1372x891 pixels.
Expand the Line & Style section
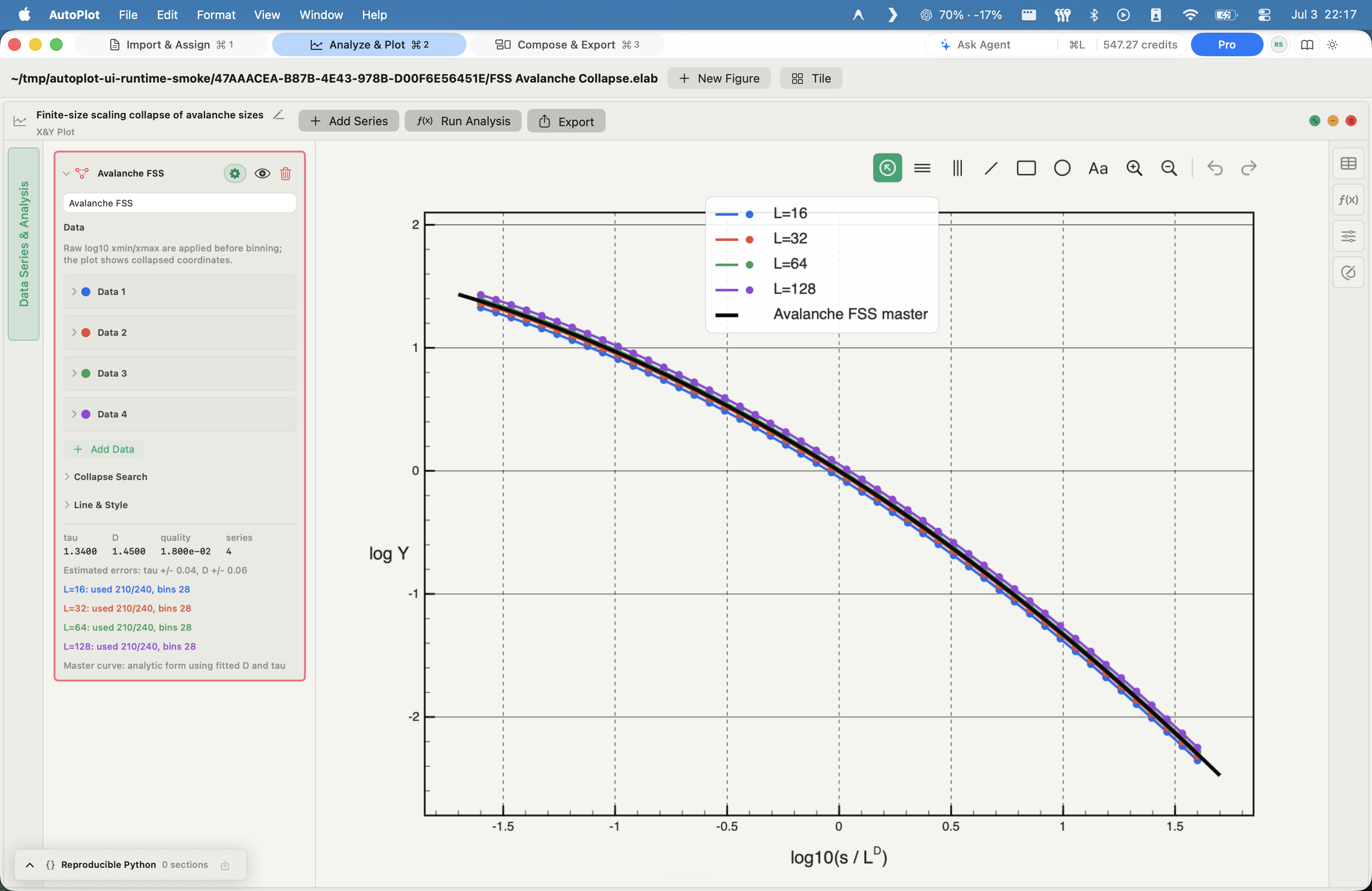[x=67, y=505]
